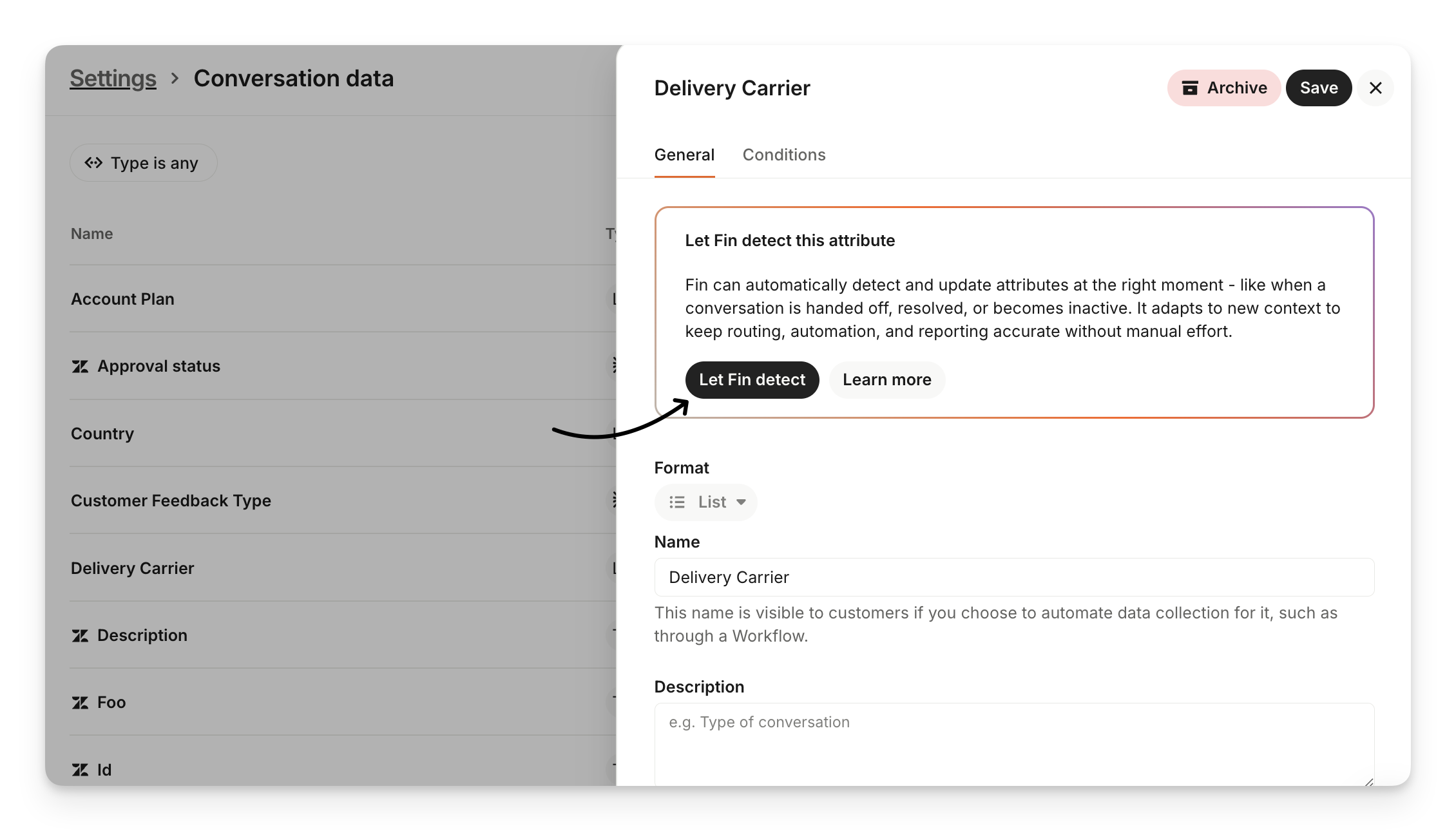Focus the Name input field
The height and width of the screenshot is (831, 1456).
pos(1014,577)
